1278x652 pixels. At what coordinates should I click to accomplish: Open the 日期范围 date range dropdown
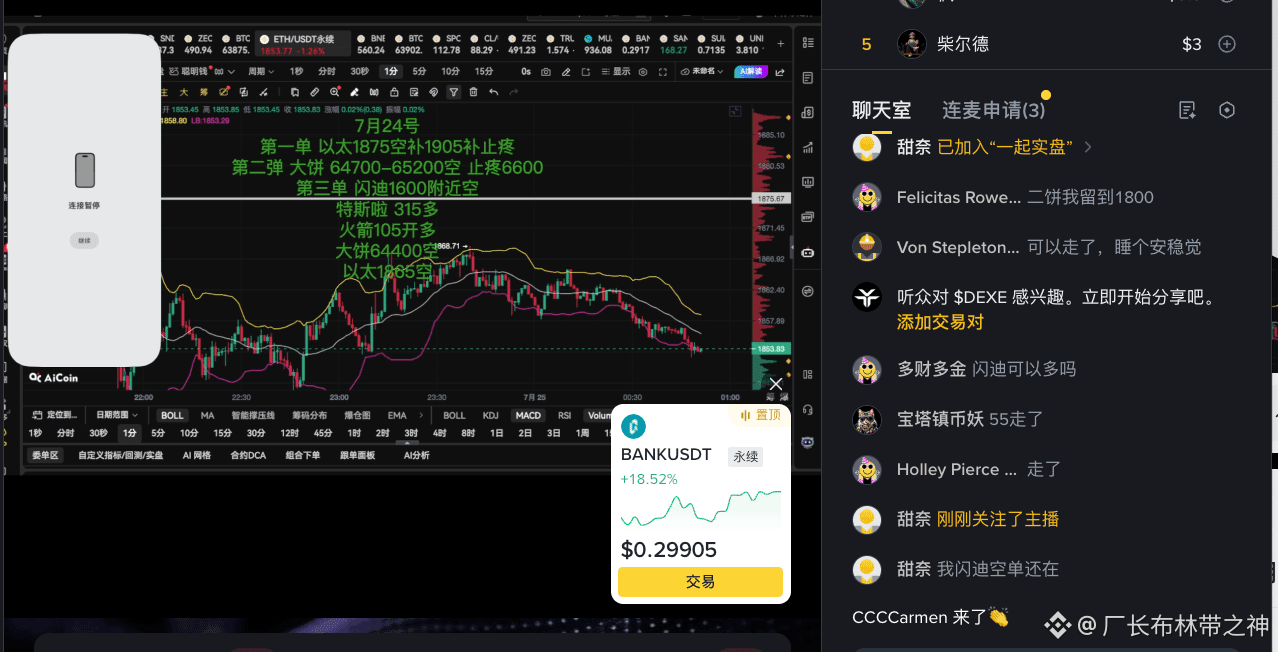pos(117,415)
